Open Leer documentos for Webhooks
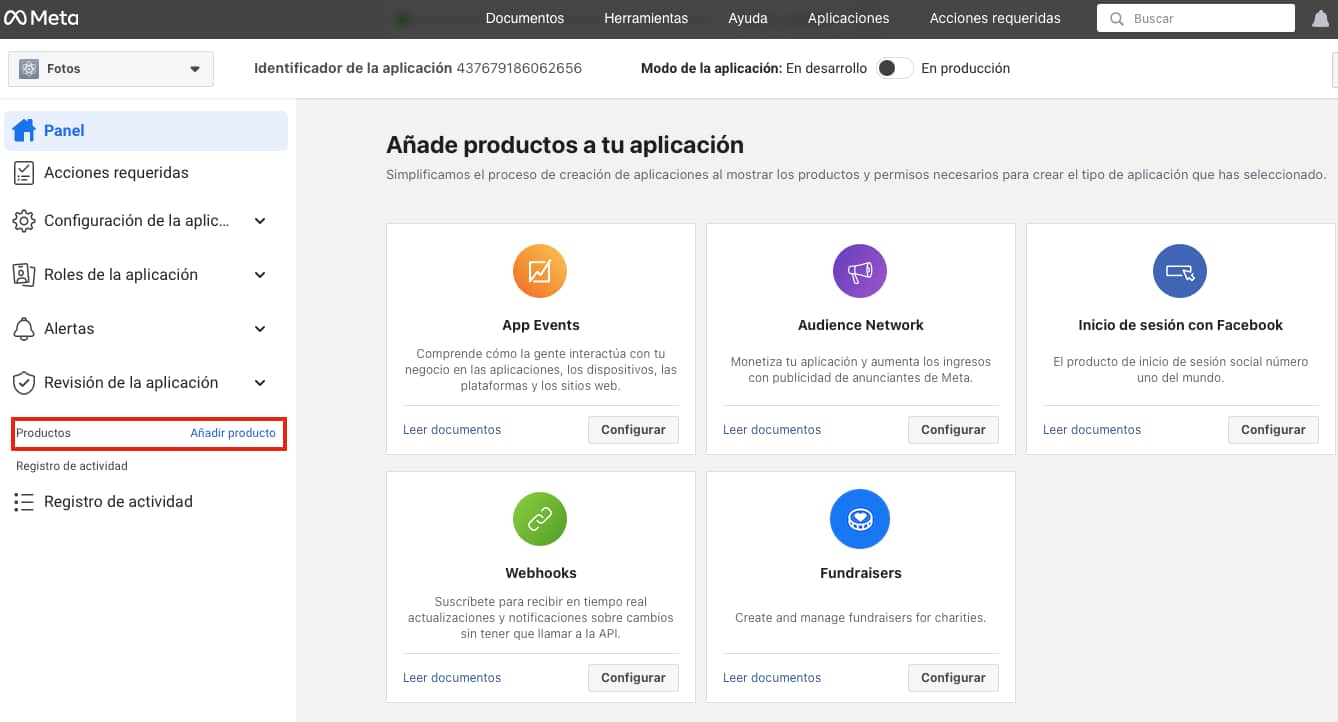This screenshot has height=722, width=1338. click(x=452, y=678)
